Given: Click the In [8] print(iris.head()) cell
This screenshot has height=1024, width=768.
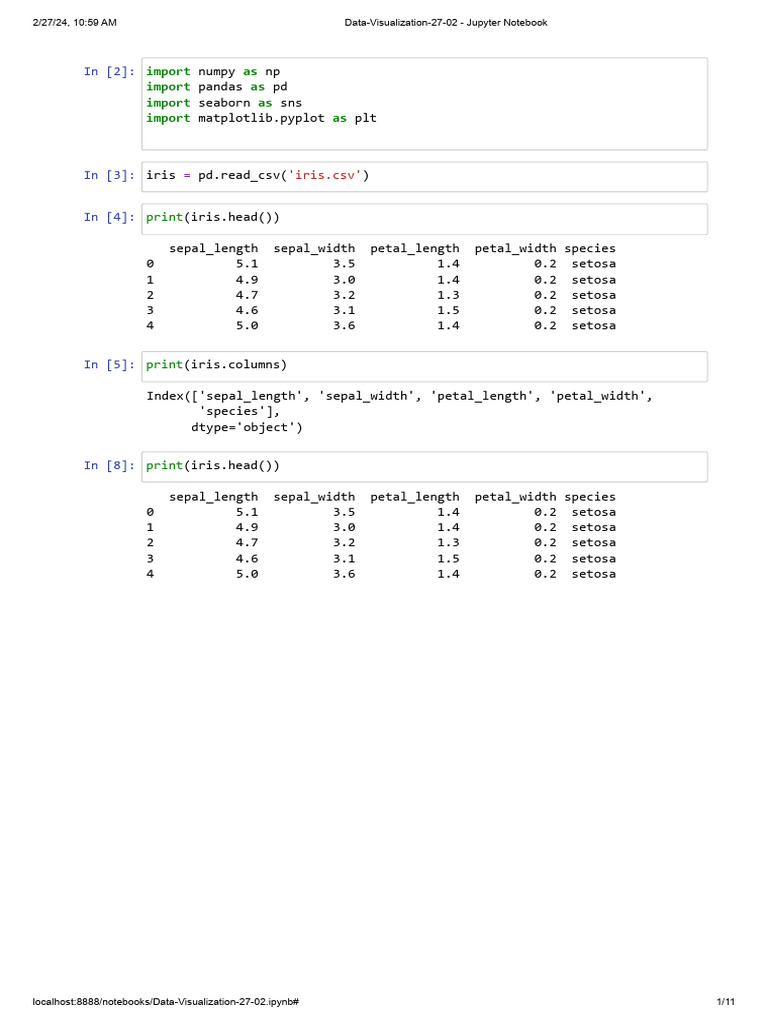Looking at the screenshot, I should [424, 467].
